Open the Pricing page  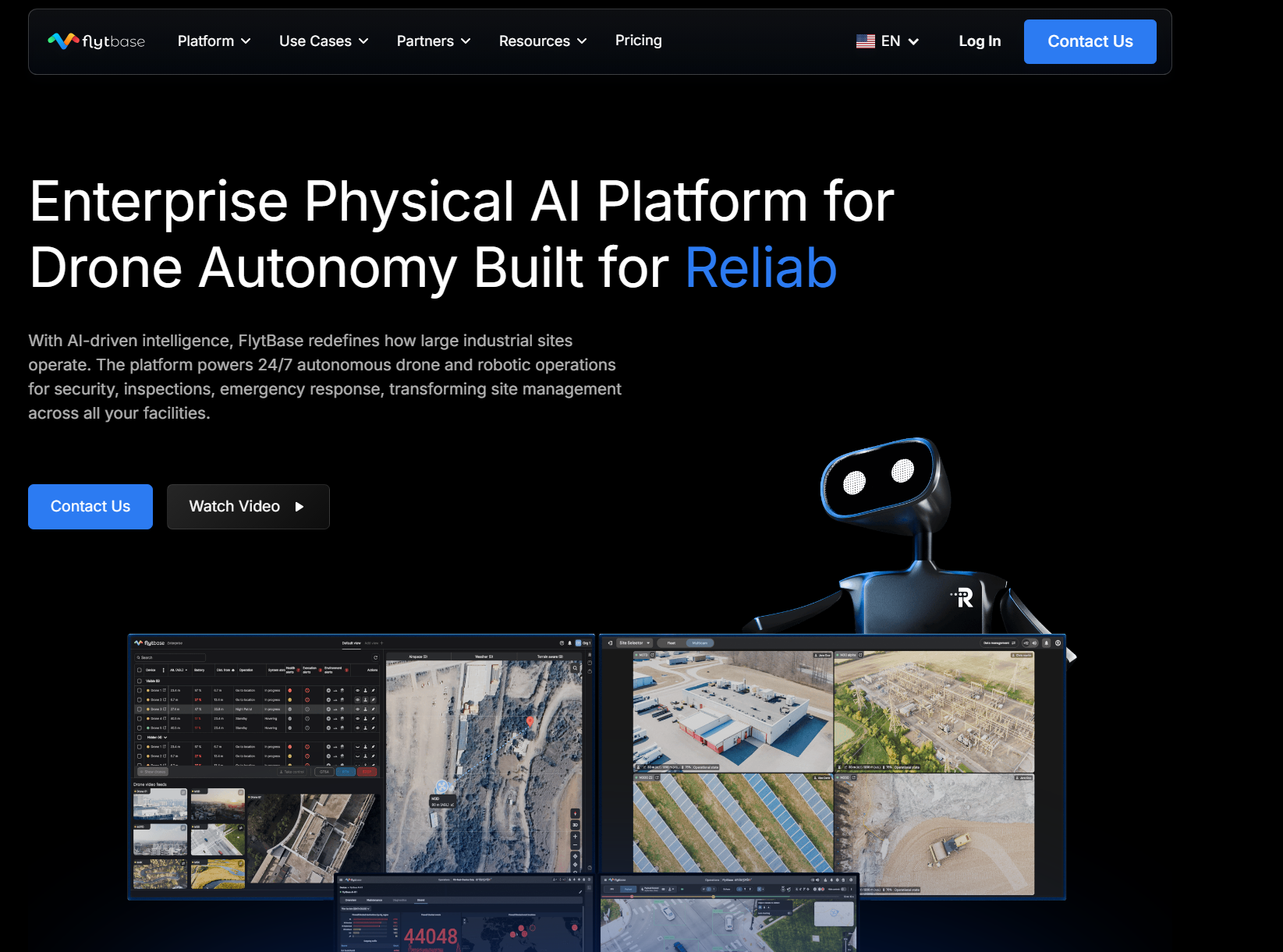pyautogui.click(x=638, y=41)
